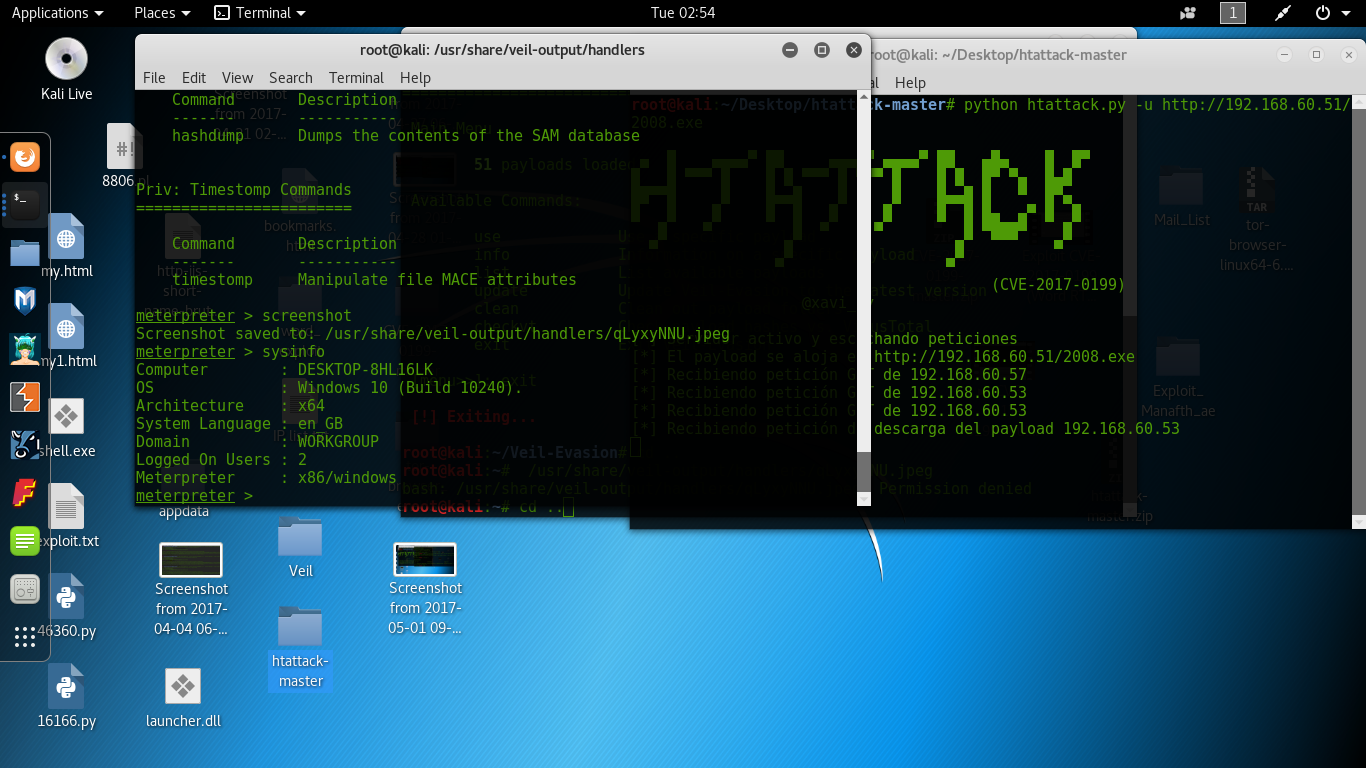Open Screenshot from 2017-04-04 thumbnail
Screen dimensions: 1366x768
tap(191, 589)
